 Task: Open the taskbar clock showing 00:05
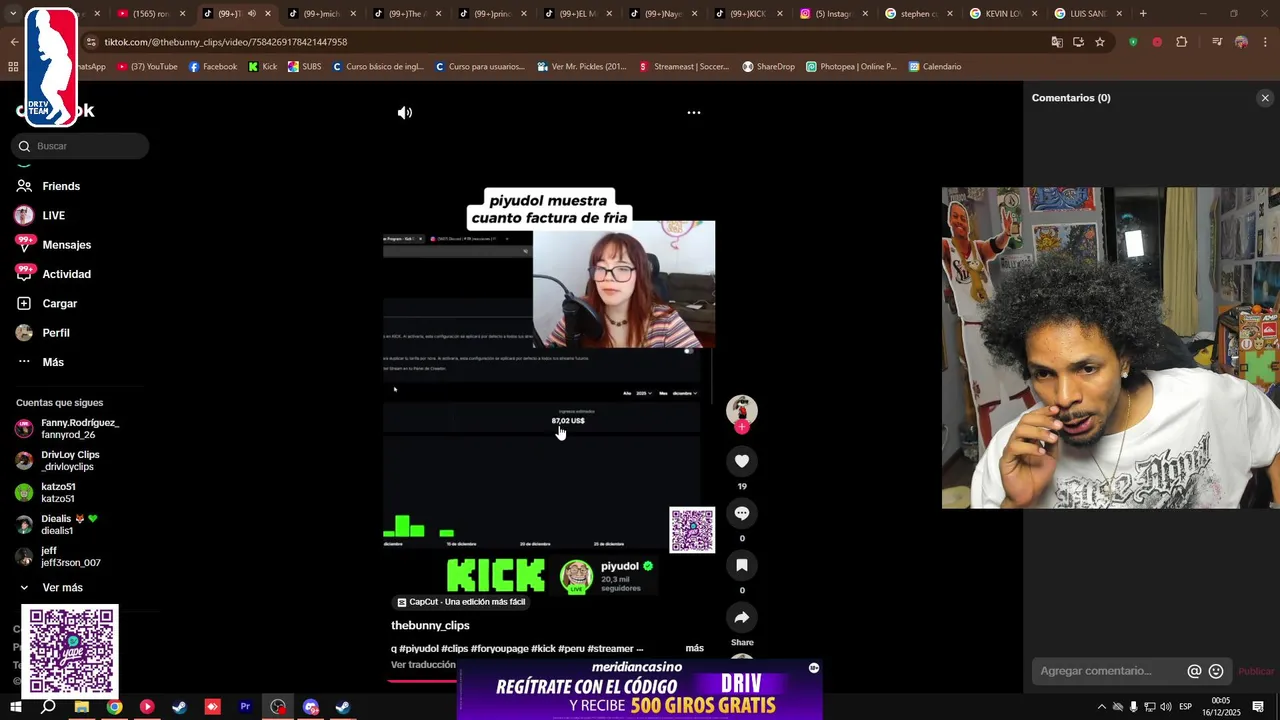pos(1221,707)
